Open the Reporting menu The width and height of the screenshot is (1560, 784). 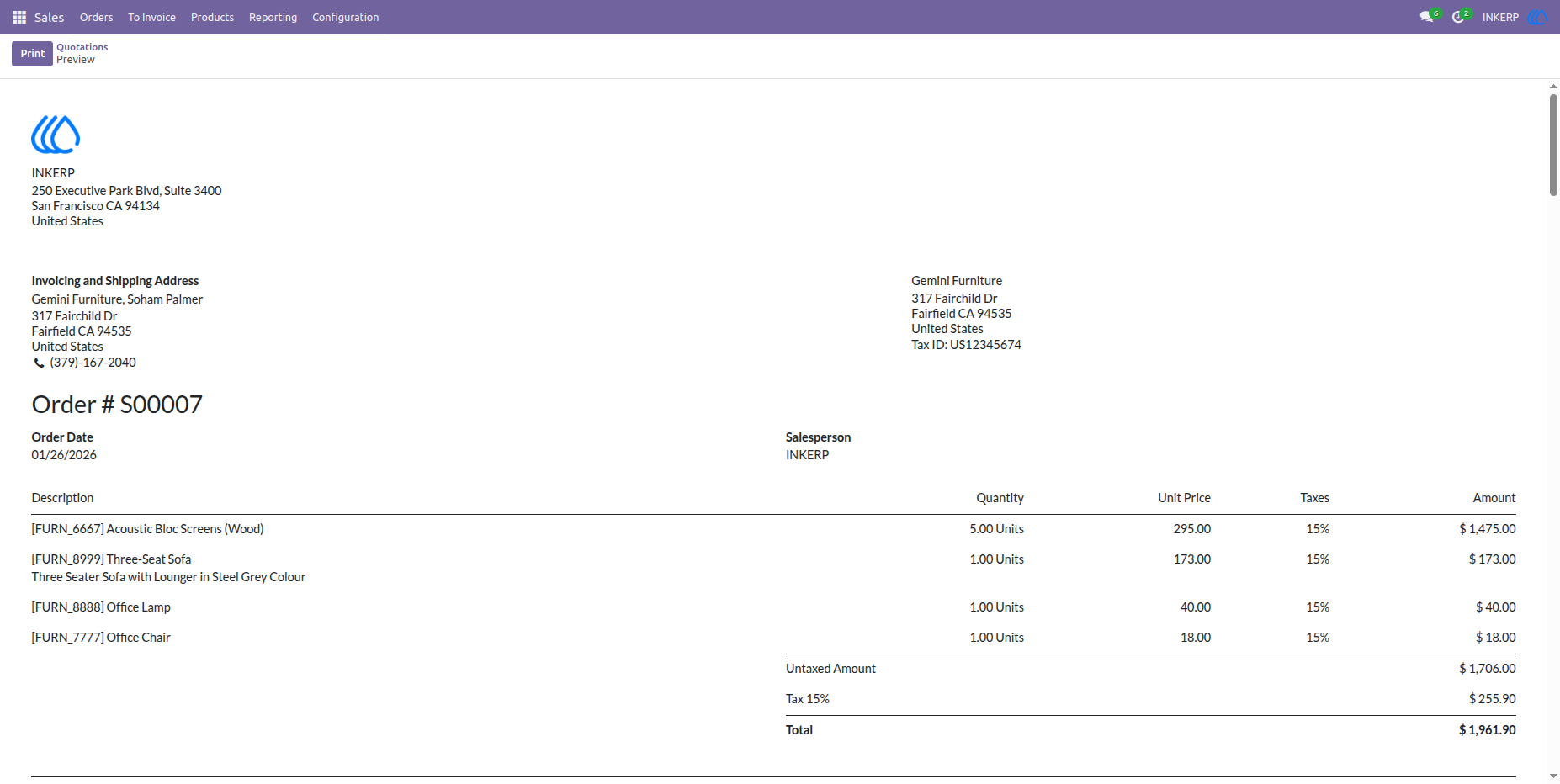273,17
